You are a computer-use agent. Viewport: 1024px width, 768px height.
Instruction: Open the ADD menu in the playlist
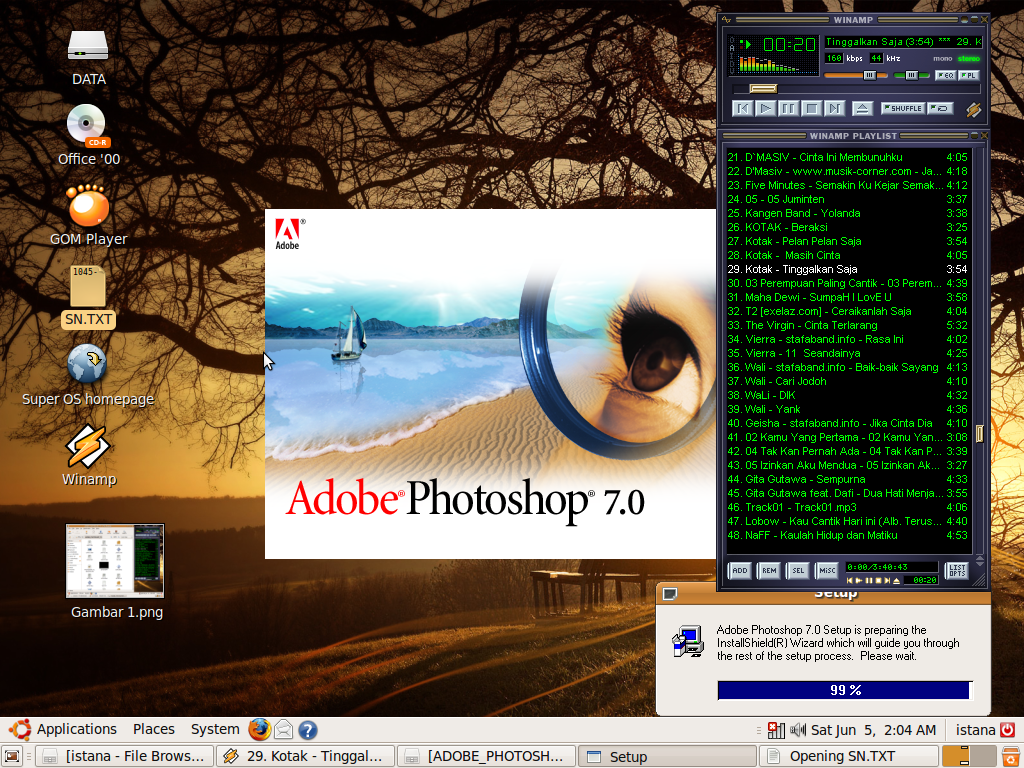pos(739,570)
